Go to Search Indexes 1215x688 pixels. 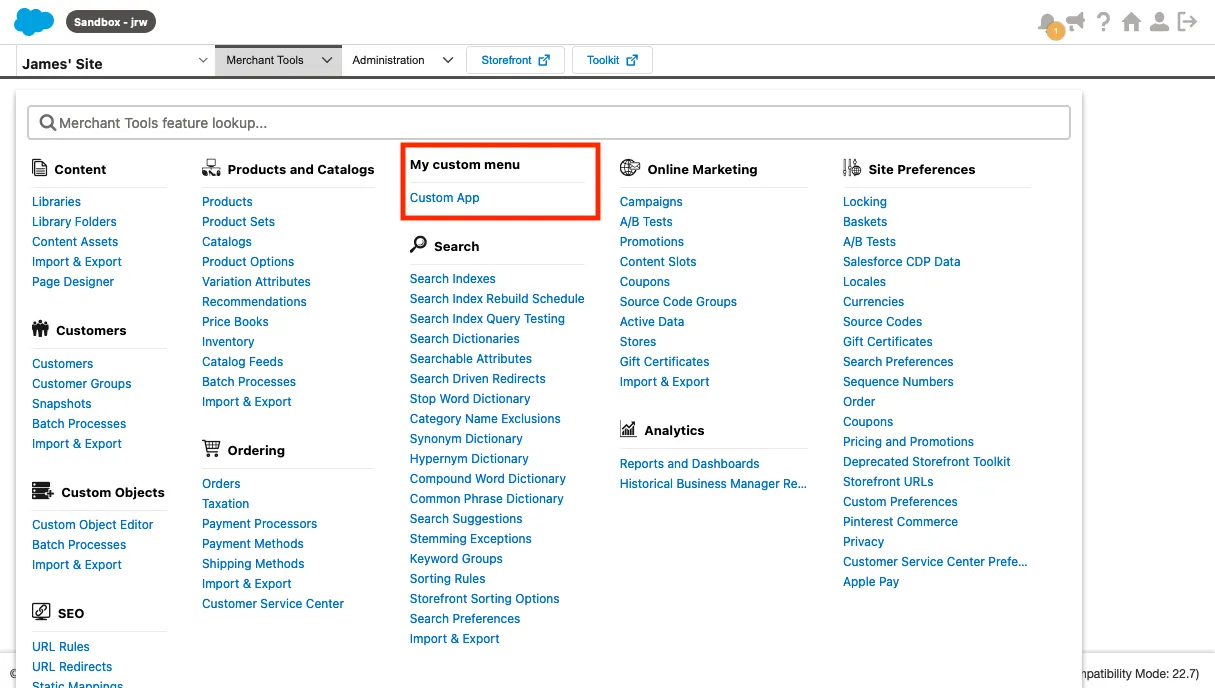(x=452, y=279)
